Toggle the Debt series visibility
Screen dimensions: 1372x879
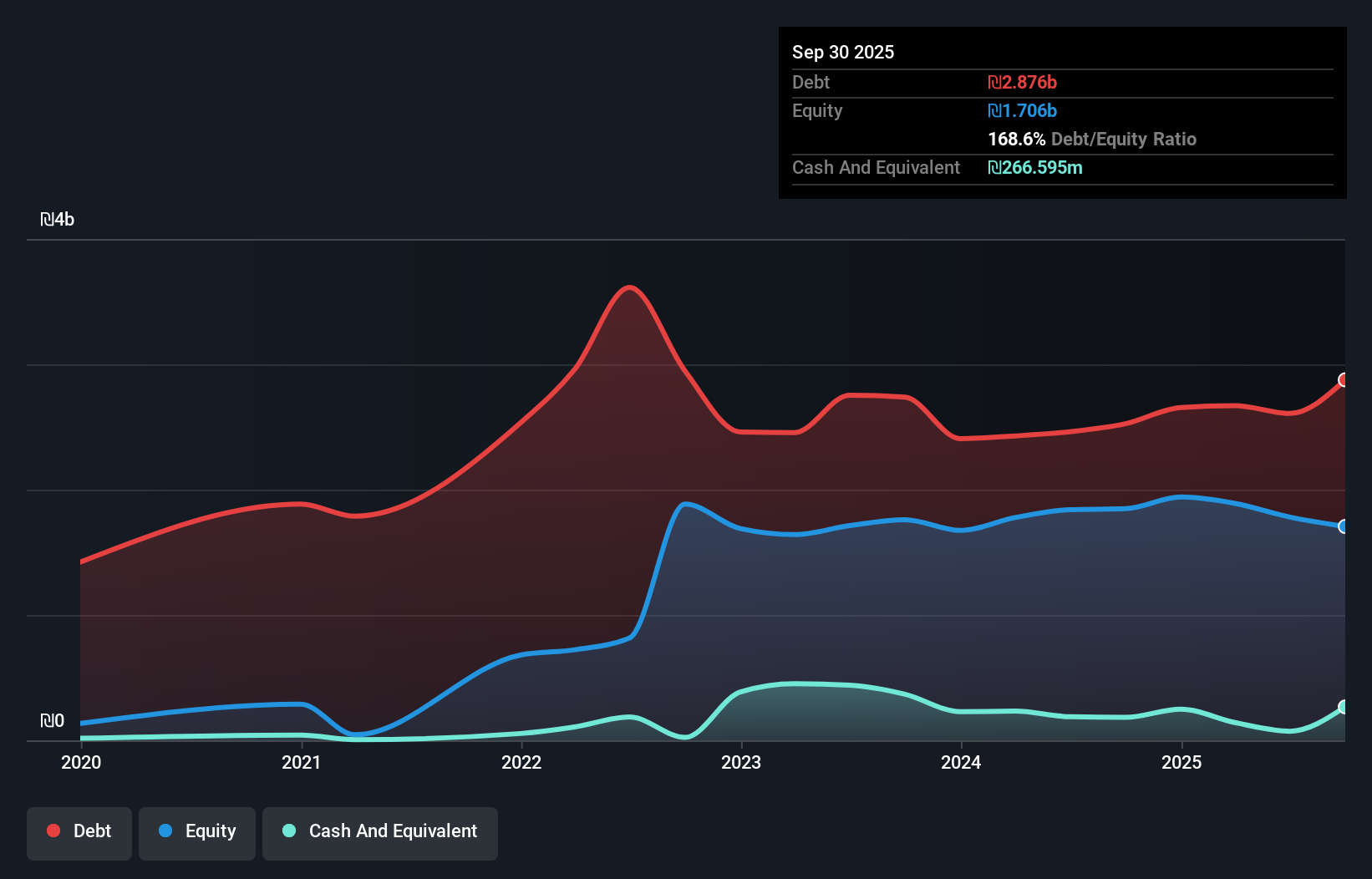point(79,831)
